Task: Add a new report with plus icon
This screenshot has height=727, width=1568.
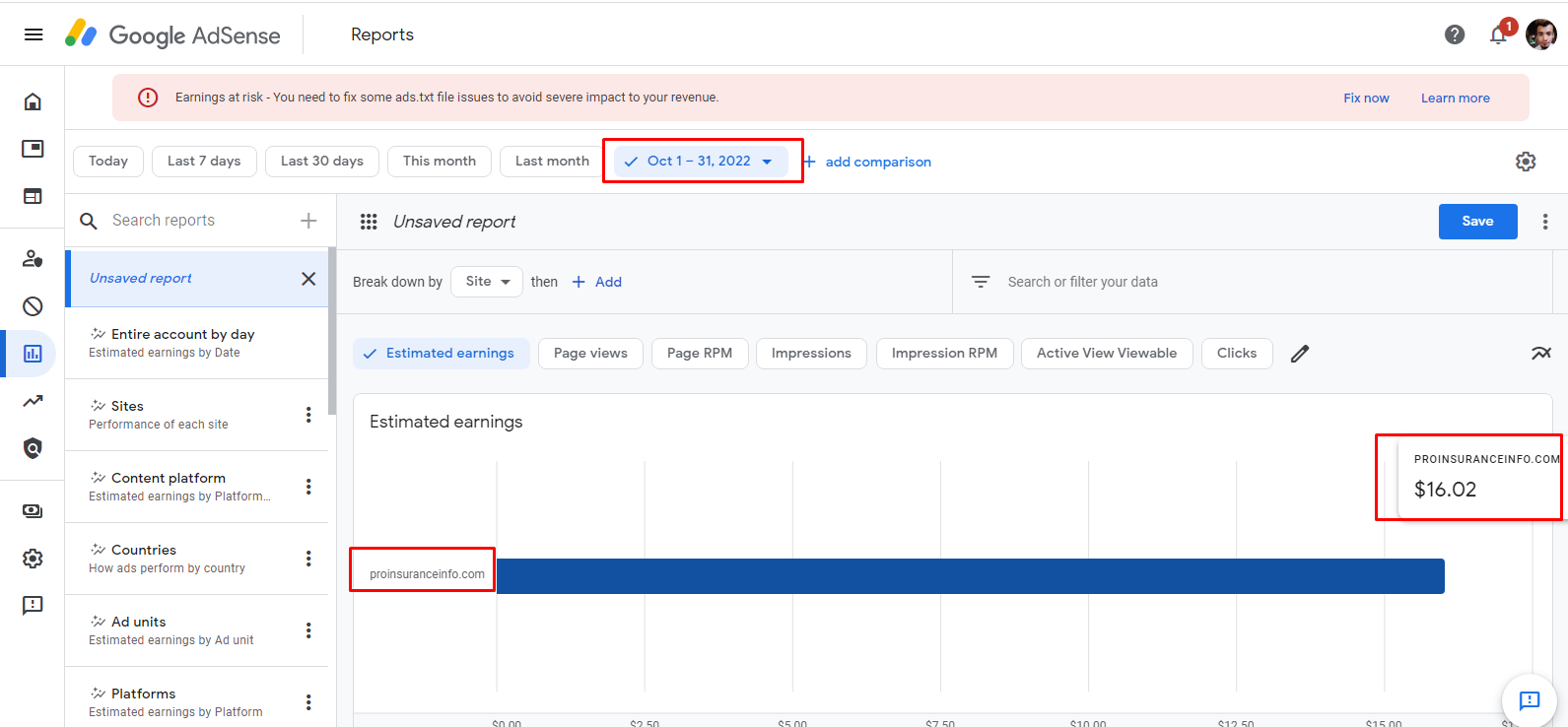Action: click(x=308, y=221)
